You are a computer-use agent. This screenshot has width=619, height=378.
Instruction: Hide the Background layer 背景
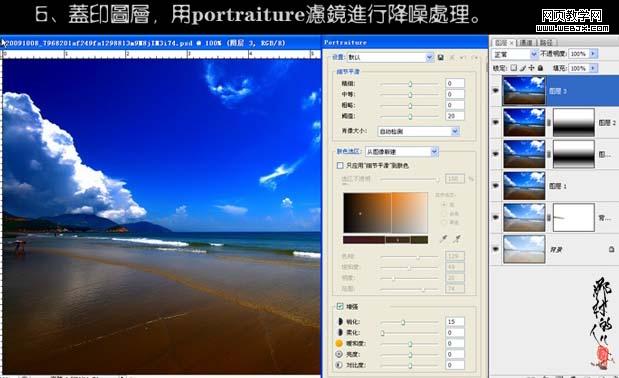click(x=495, y=249)
